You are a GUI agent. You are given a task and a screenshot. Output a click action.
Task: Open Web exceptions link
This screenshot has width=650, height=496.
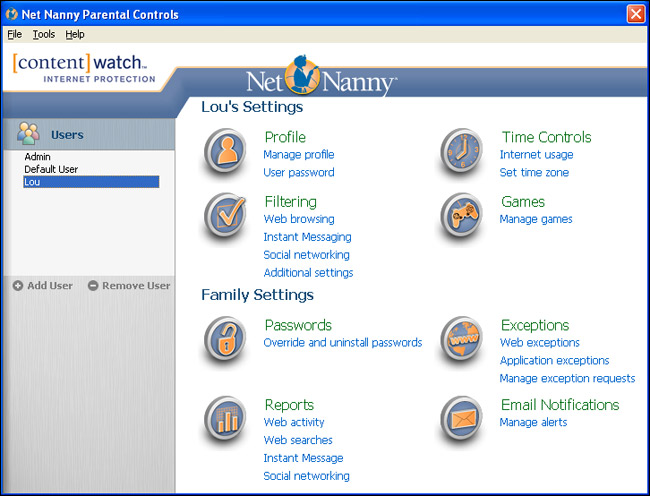[x=539, y=343]
